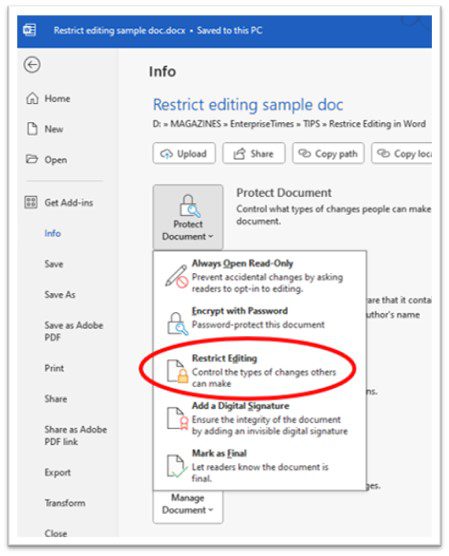Click the Encrypt with Password padlock icon

click(x=177, y=323)
